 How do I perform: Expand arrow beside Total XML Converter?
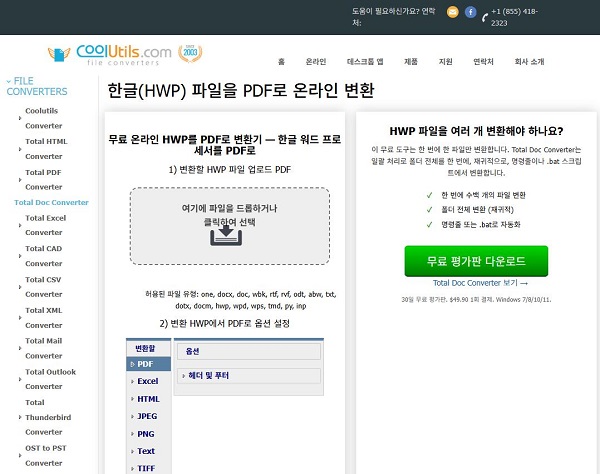pos(20,318)
